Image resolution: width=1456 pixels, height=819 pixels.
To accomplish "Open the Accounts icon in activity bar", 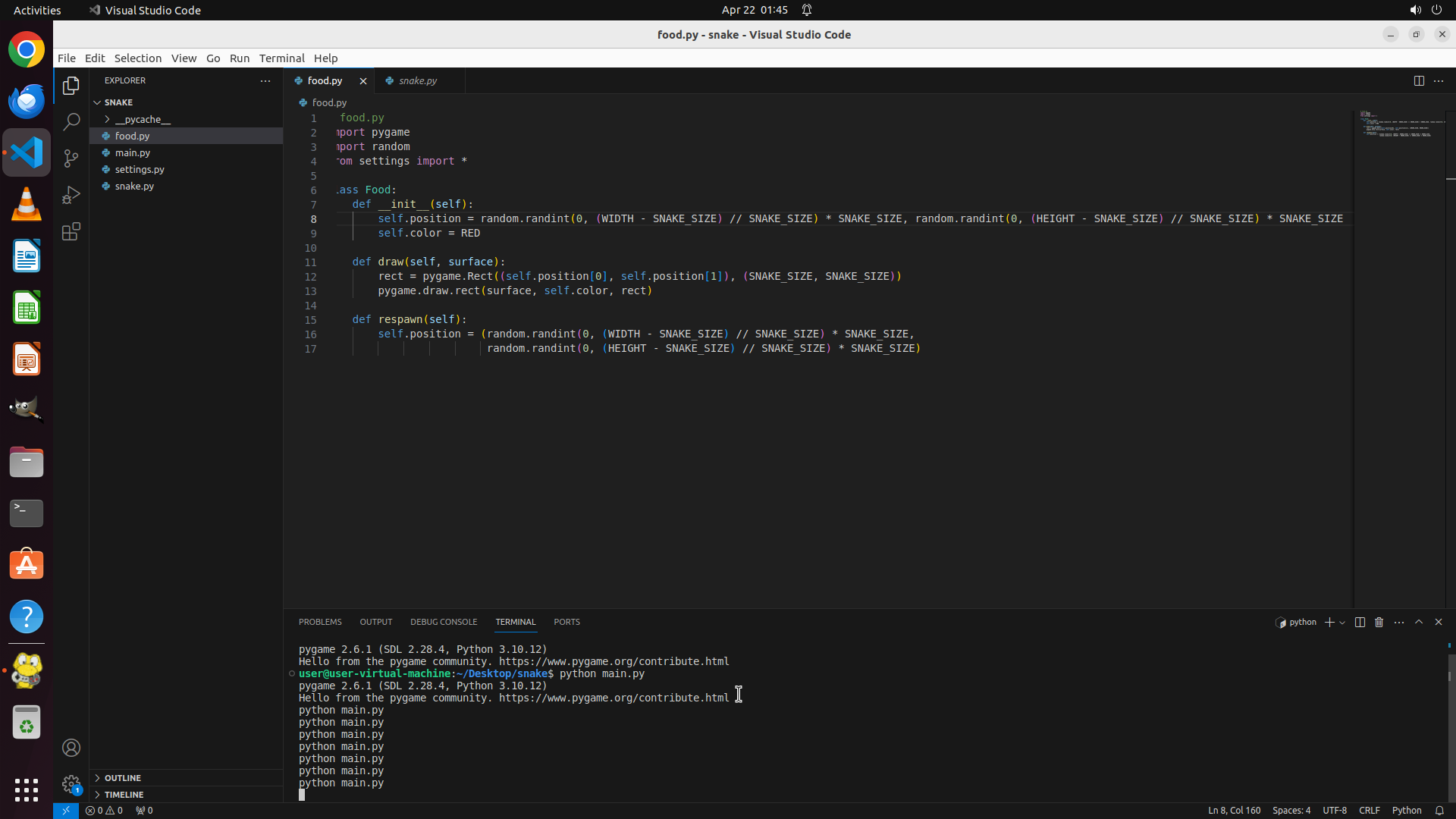I will [x=71, y=748].
